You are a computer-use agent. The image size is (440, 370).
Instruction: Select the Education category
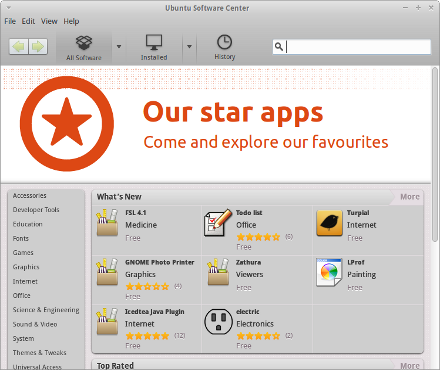[27, 224]
